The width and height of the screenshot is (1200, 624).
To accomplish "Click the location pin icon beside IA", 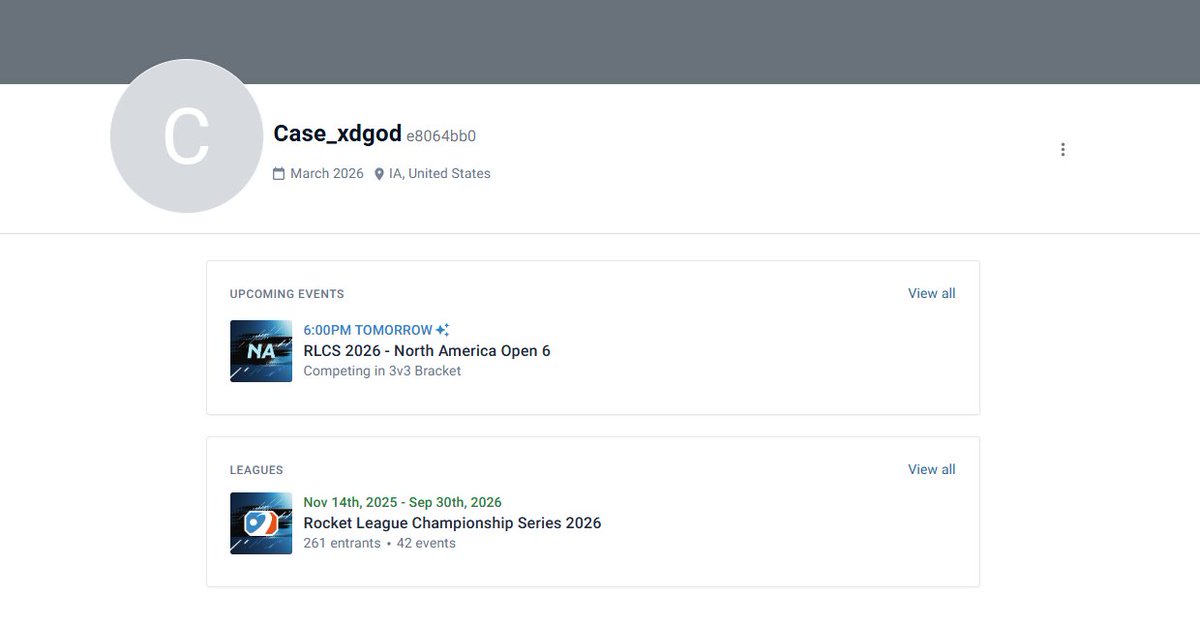I will 379,174.
